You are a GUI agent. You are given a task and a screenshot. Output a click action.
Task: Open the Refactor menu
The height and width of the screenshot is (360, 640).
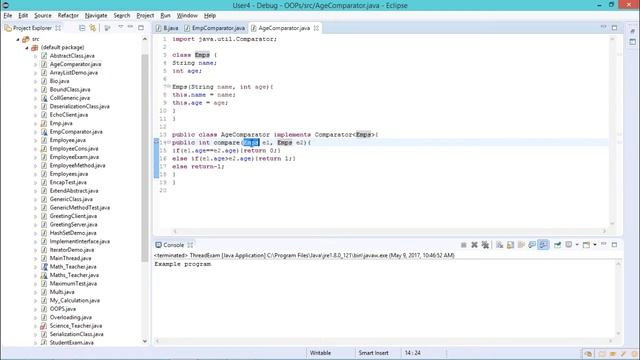68,16
